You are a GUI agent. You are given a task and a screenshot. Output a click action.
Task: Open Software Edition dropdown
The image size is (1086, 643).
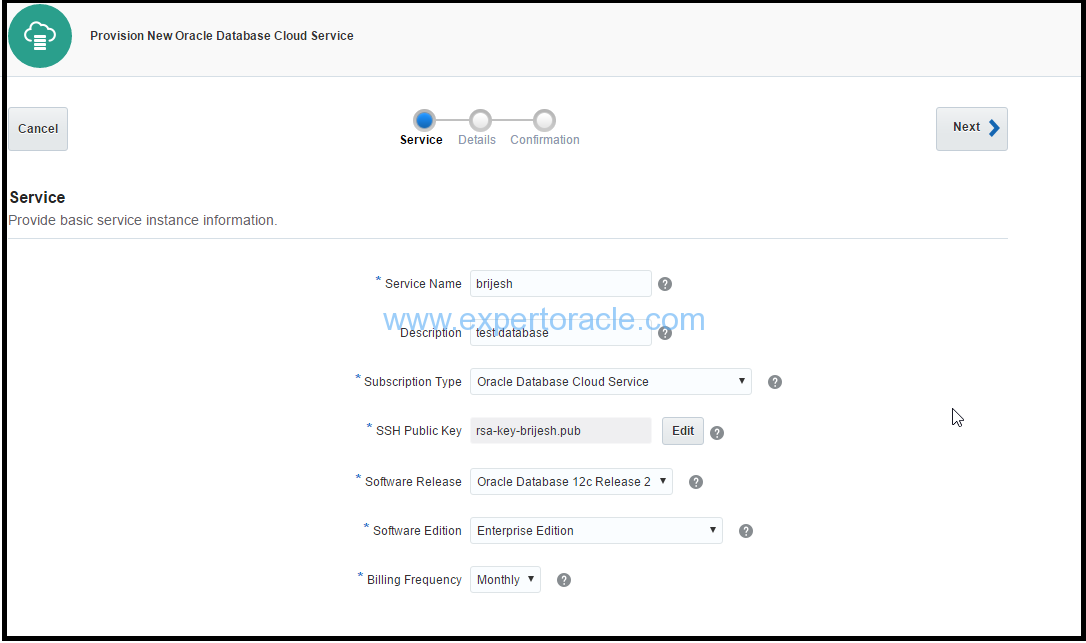click(x=596, y=531)
